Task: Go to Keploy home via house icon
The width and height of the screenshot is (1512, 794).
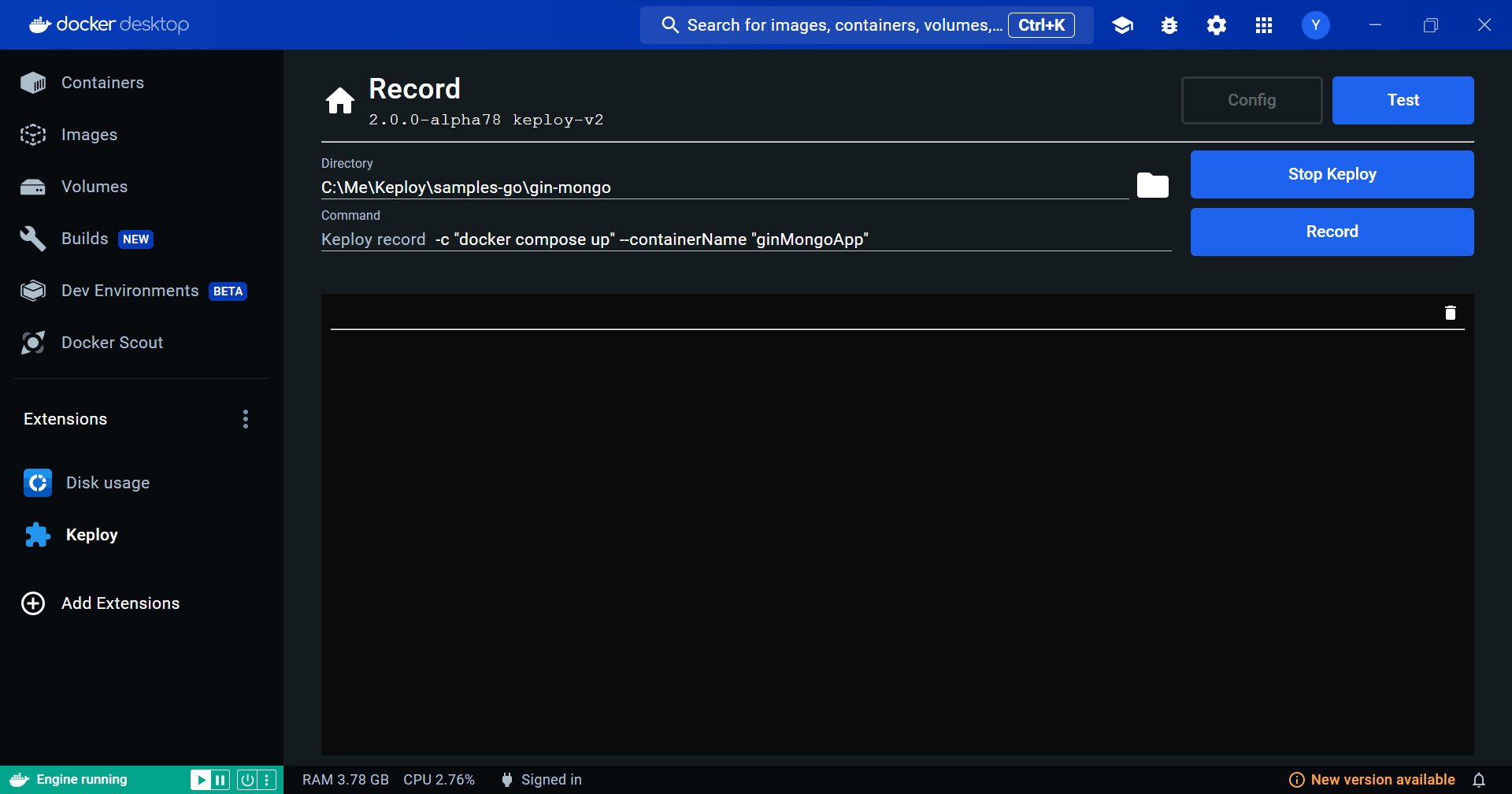Action: [340, 101]
